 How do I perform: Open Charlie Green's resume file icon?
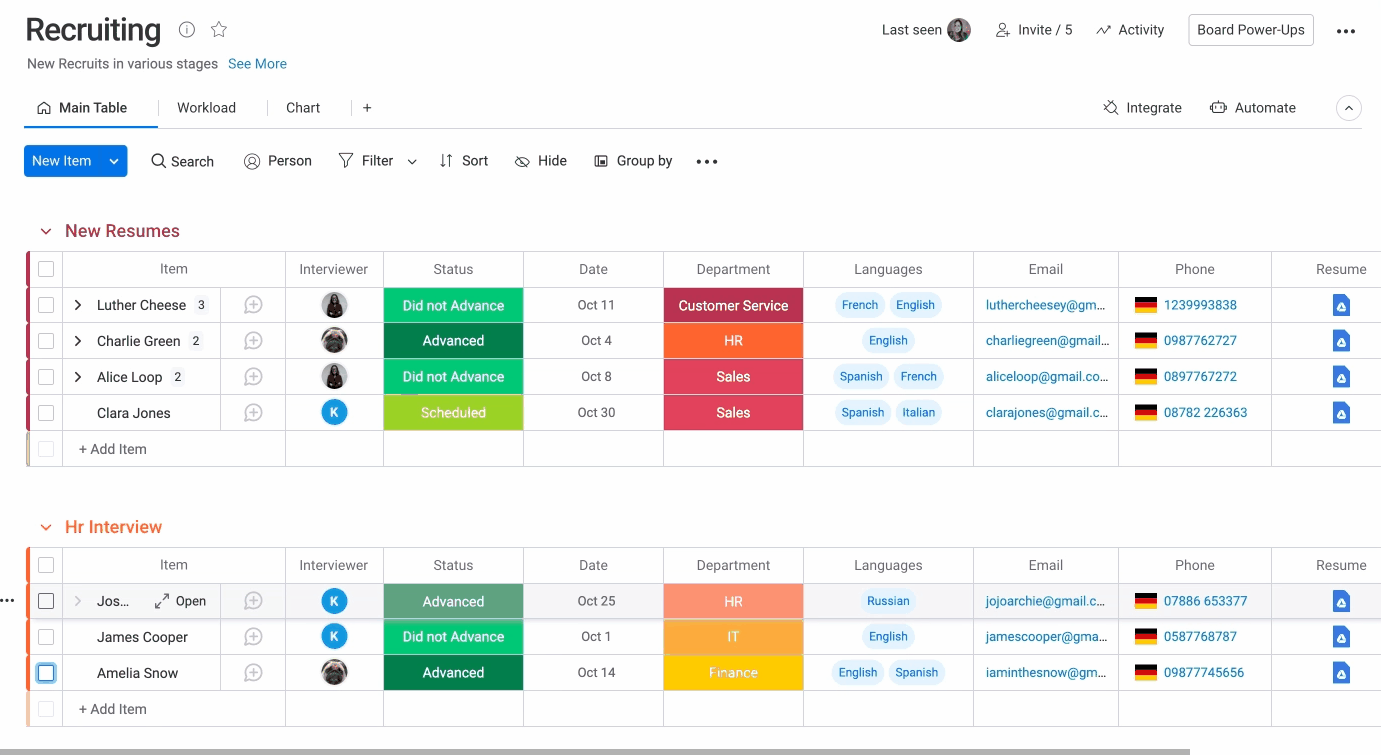[1341, 341]
